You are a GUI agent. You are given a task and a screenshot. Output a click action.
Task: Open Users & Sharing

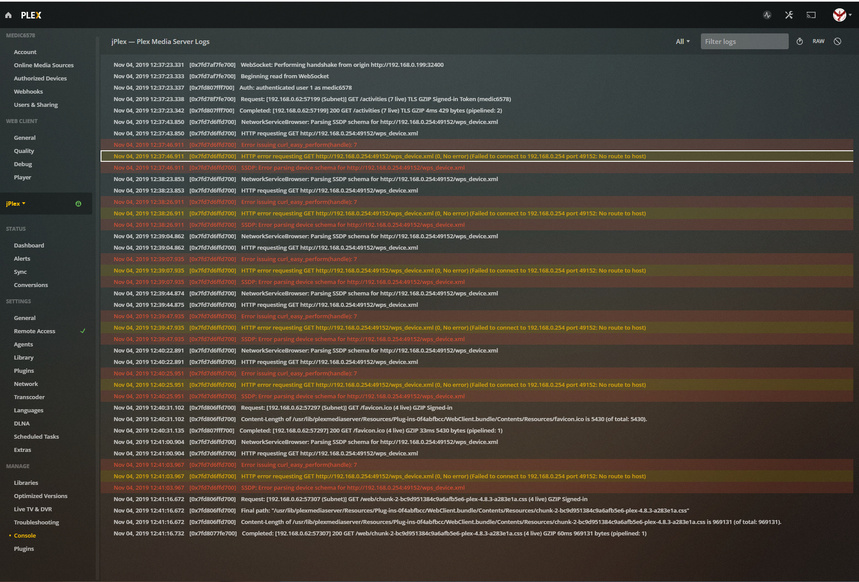(x=36, y=105)
